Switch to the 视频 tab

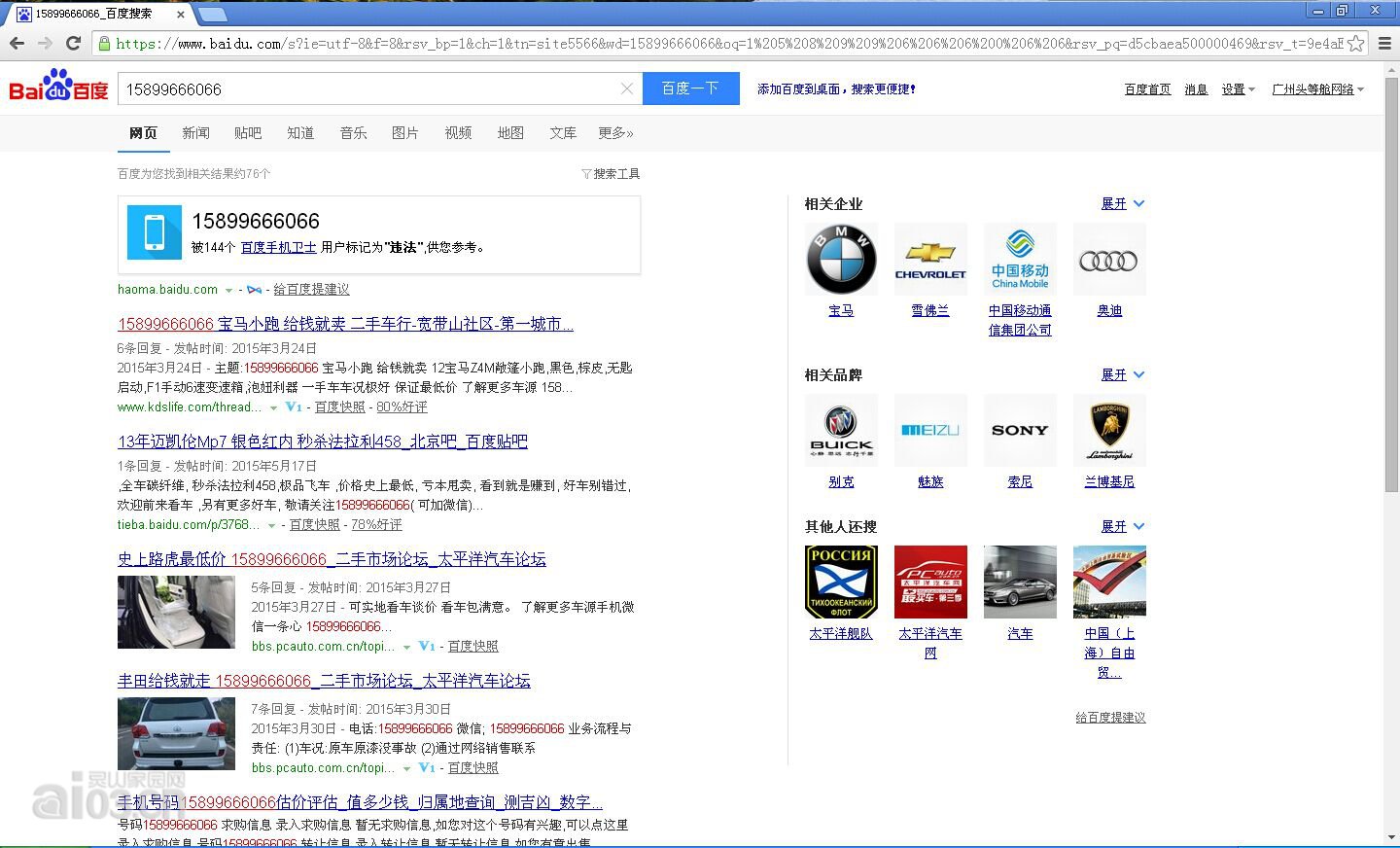click(x=458, y=132)
